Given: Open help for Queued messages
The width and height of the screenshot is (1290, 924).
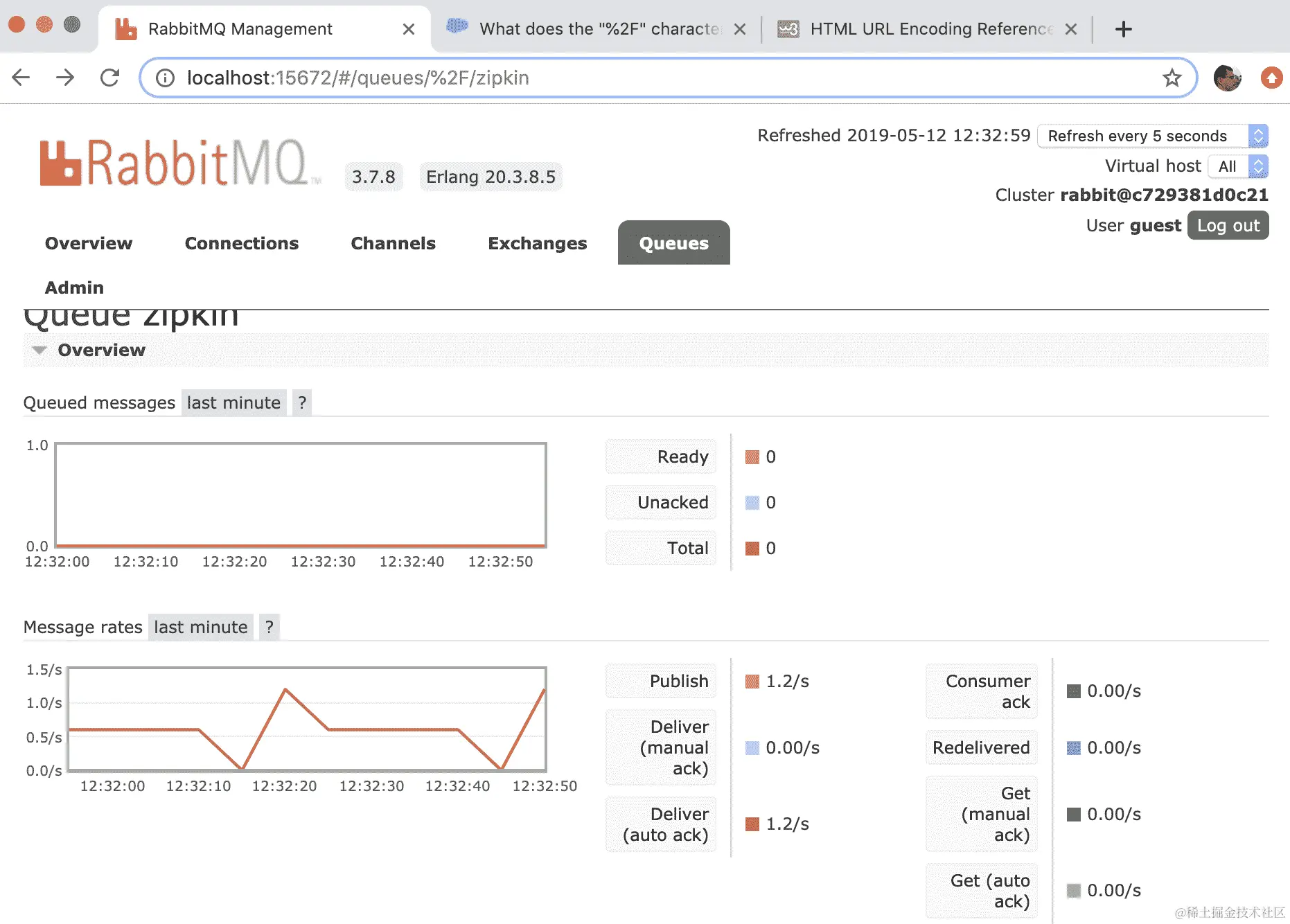Looking at the screenshot, I should (x=302, y=402).
